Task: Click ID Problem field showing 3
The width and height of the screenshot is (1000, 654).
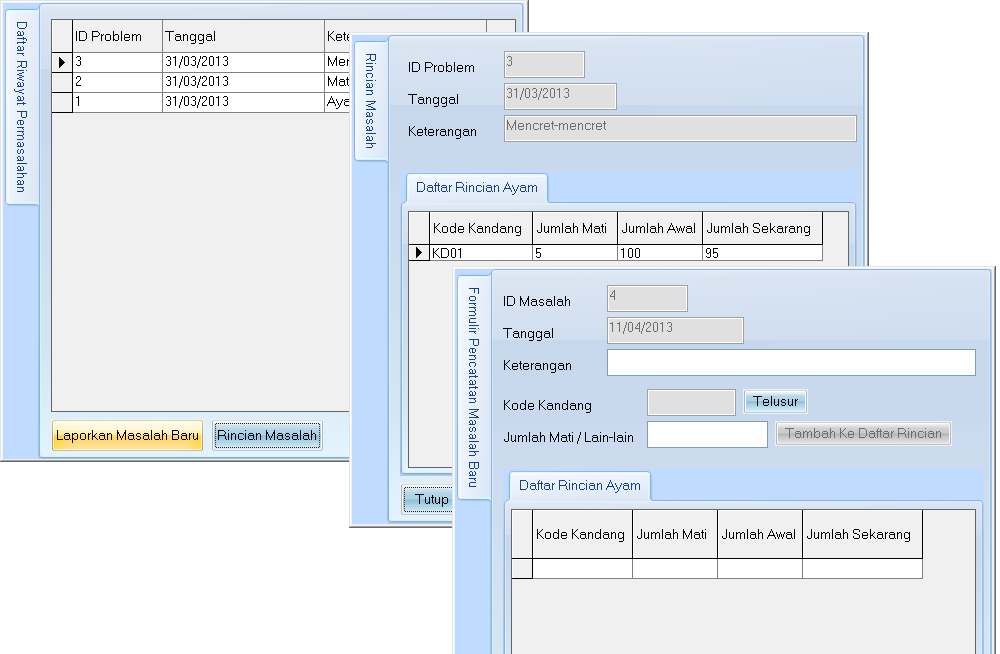Action: coord(544,64)
